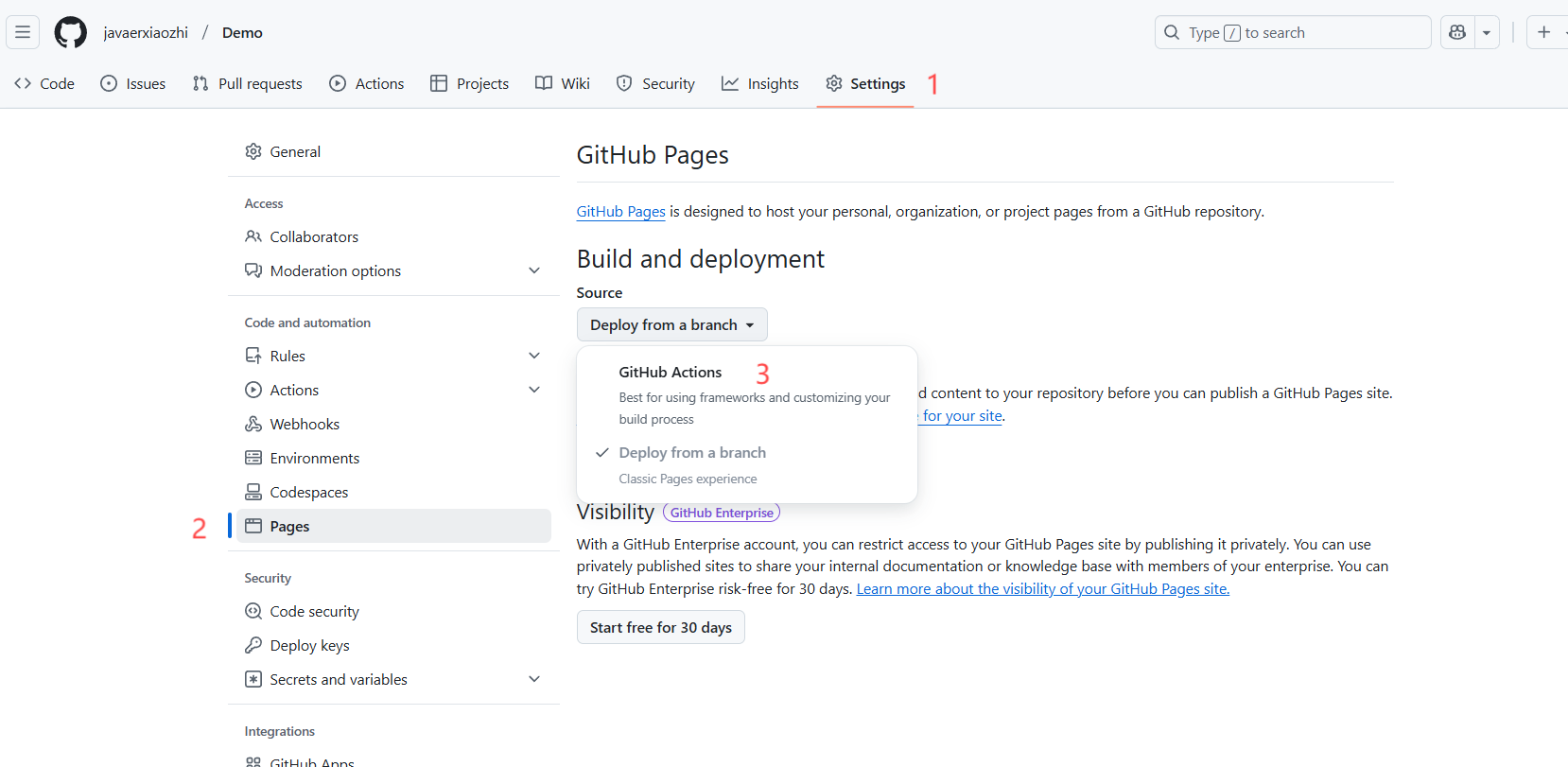
Task: Click the General gear icon
Action: click(253, 151)
